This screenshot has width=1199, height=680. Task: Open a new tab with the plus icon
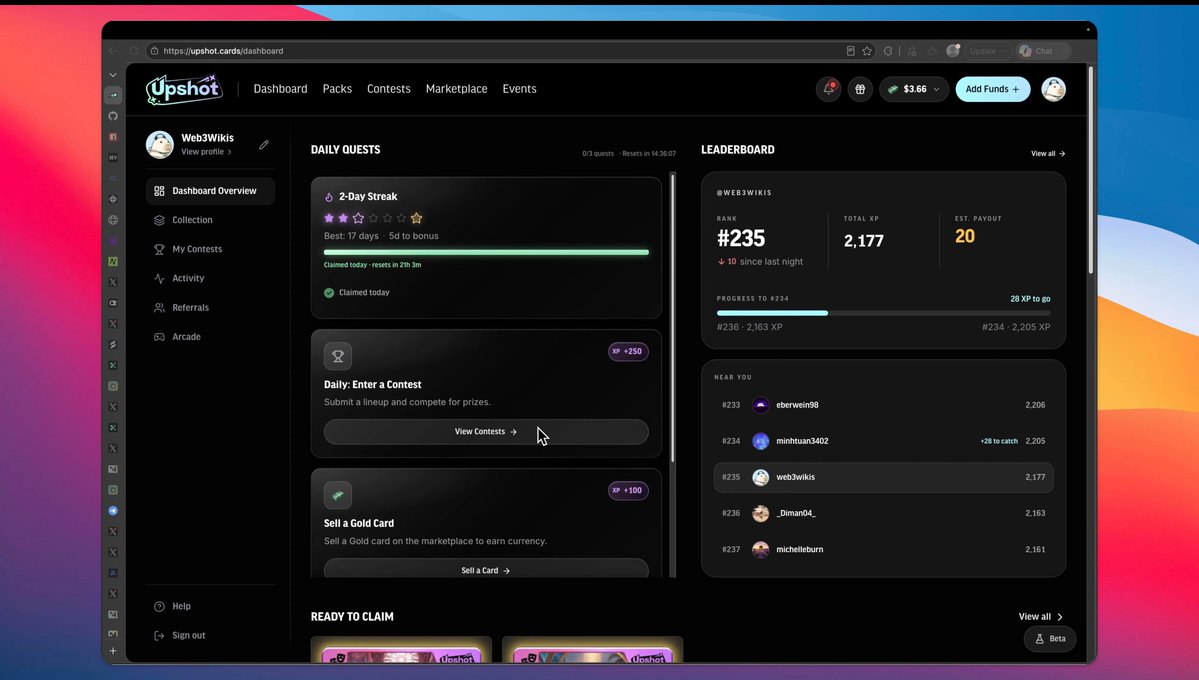113,651
